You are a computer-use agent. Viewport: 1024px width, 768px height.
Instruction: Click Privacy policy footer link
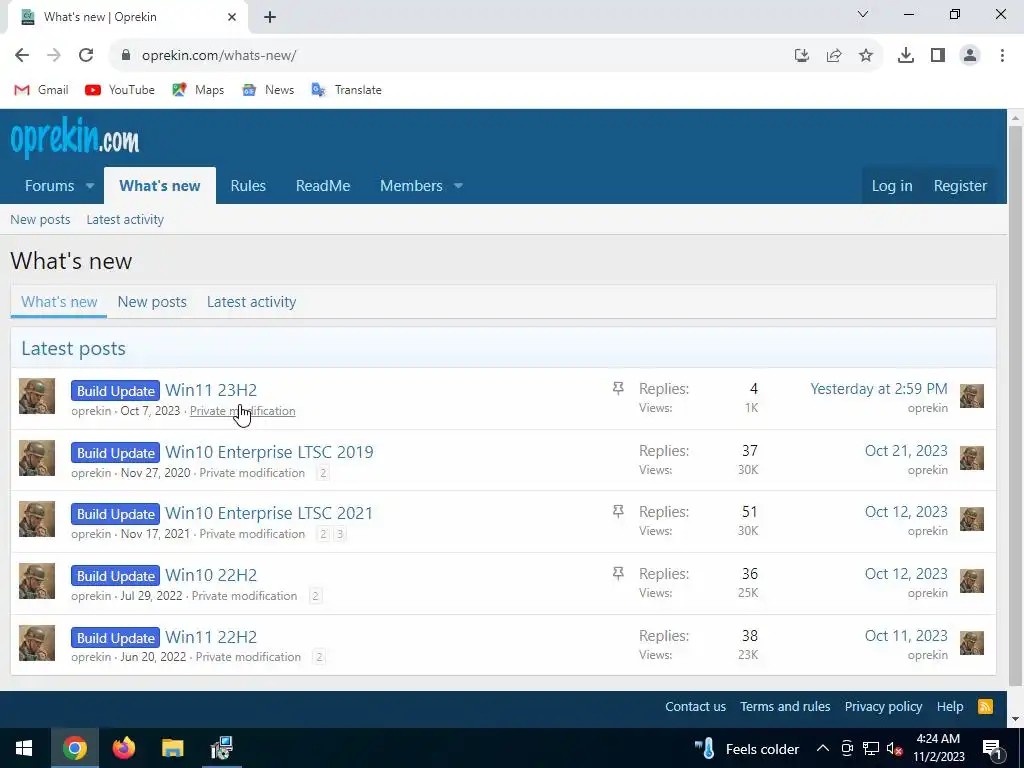tap(883, 707)
